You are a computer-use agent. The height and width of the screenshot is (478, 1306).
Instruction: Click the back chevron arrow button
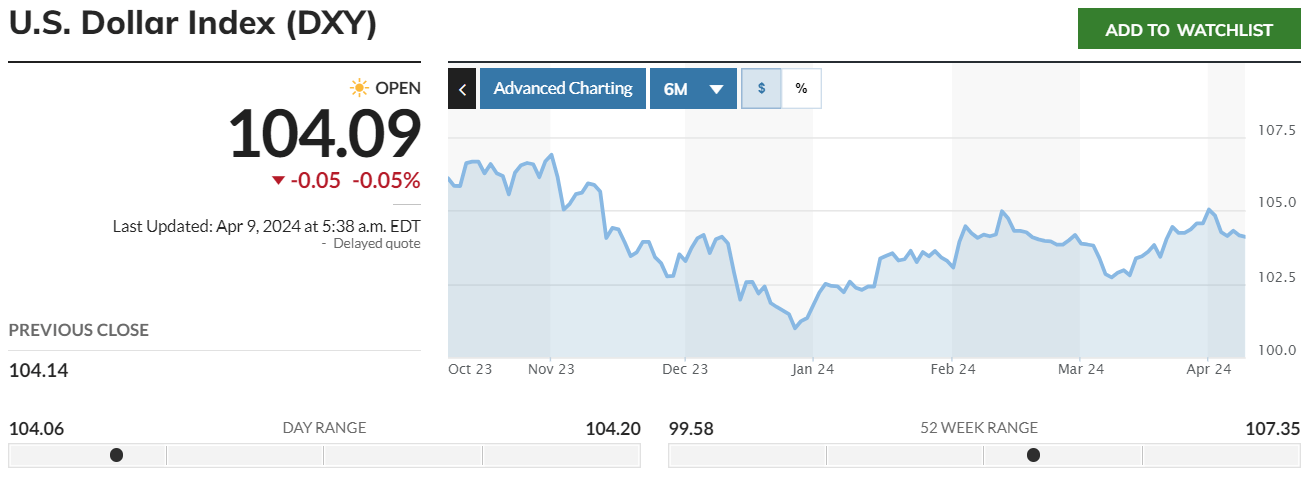pos(462,88)
